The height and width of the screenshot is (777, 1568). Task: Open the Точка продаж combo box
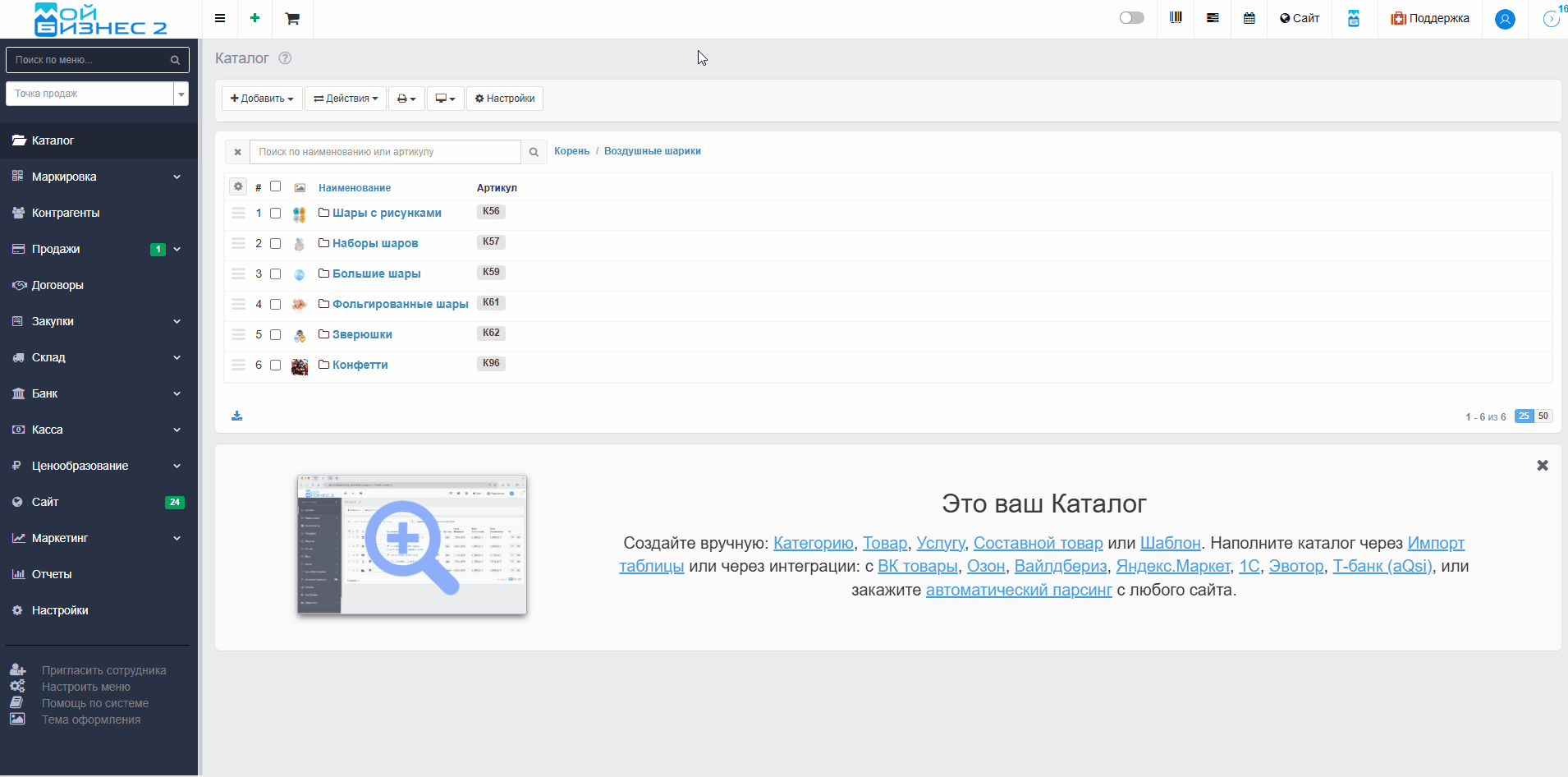pos(97,94)
